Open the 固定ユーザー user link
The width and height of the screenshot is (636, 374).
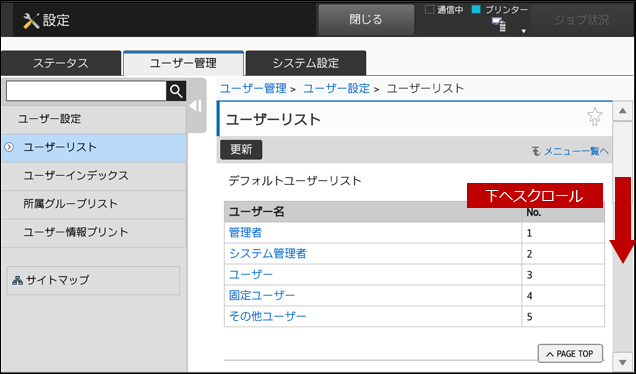pyautogui.click(x=262, y=296)
